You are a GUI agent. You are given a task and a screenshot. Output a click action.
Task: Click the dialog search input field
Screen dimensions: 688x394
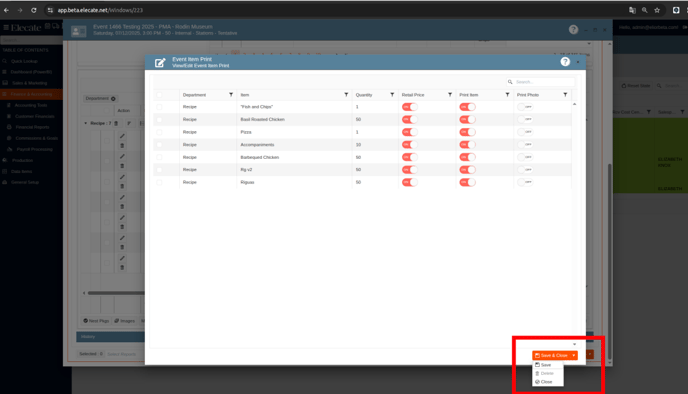(x=544, y=82)
